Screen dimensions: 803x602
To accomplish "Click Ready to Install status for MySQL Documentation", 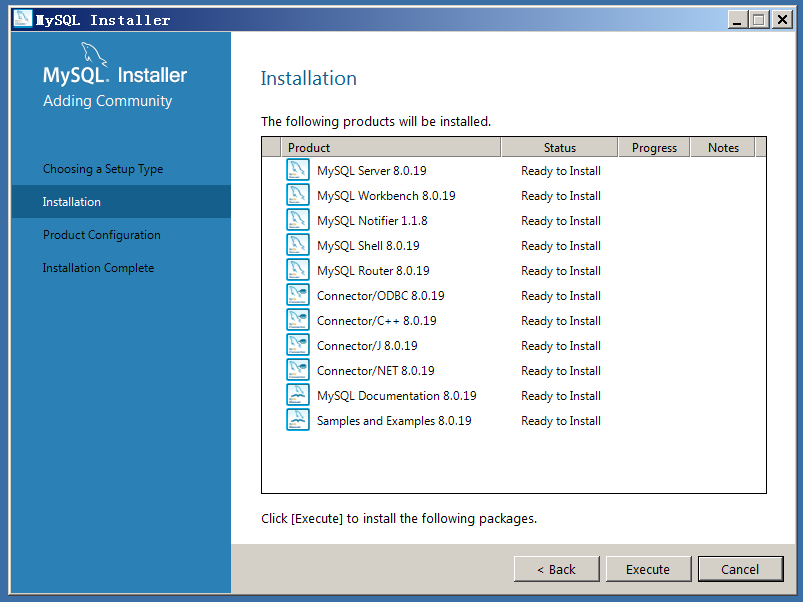I will pos(561,396).
